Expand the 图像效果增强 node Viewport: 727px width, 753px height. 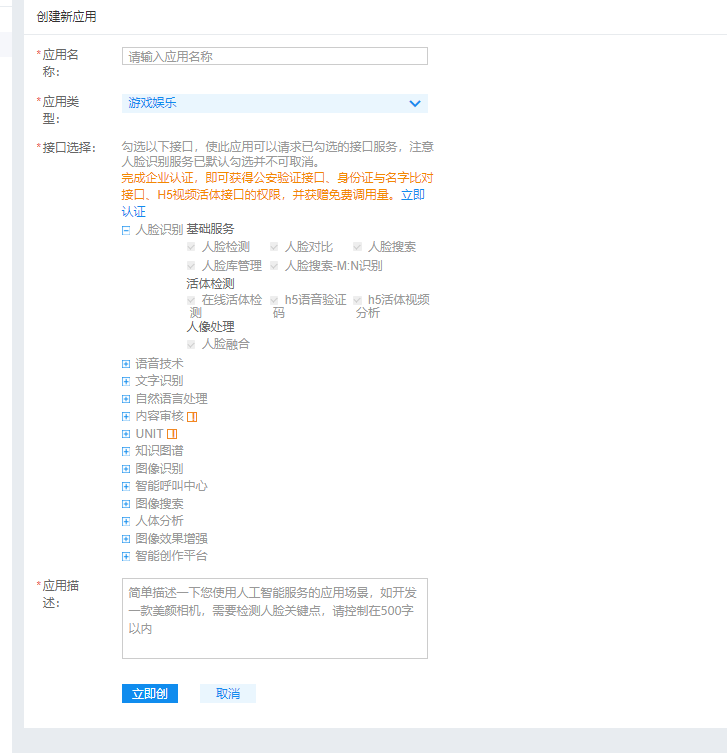point(126,539)
